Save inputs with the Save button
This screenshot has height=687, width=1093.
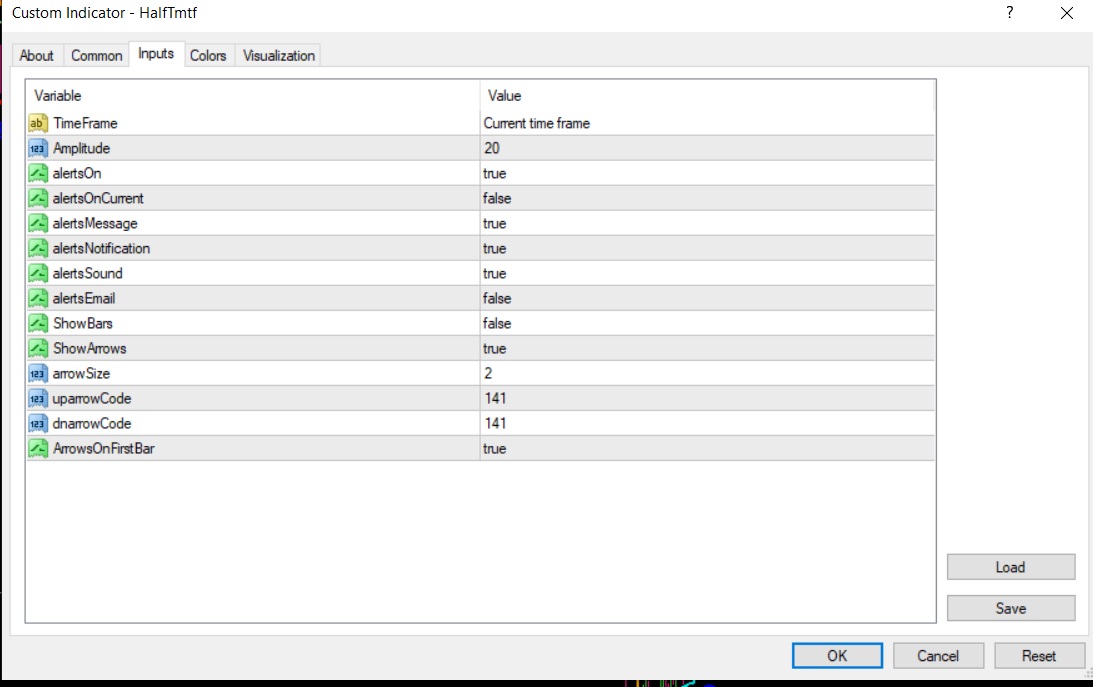1011,608
